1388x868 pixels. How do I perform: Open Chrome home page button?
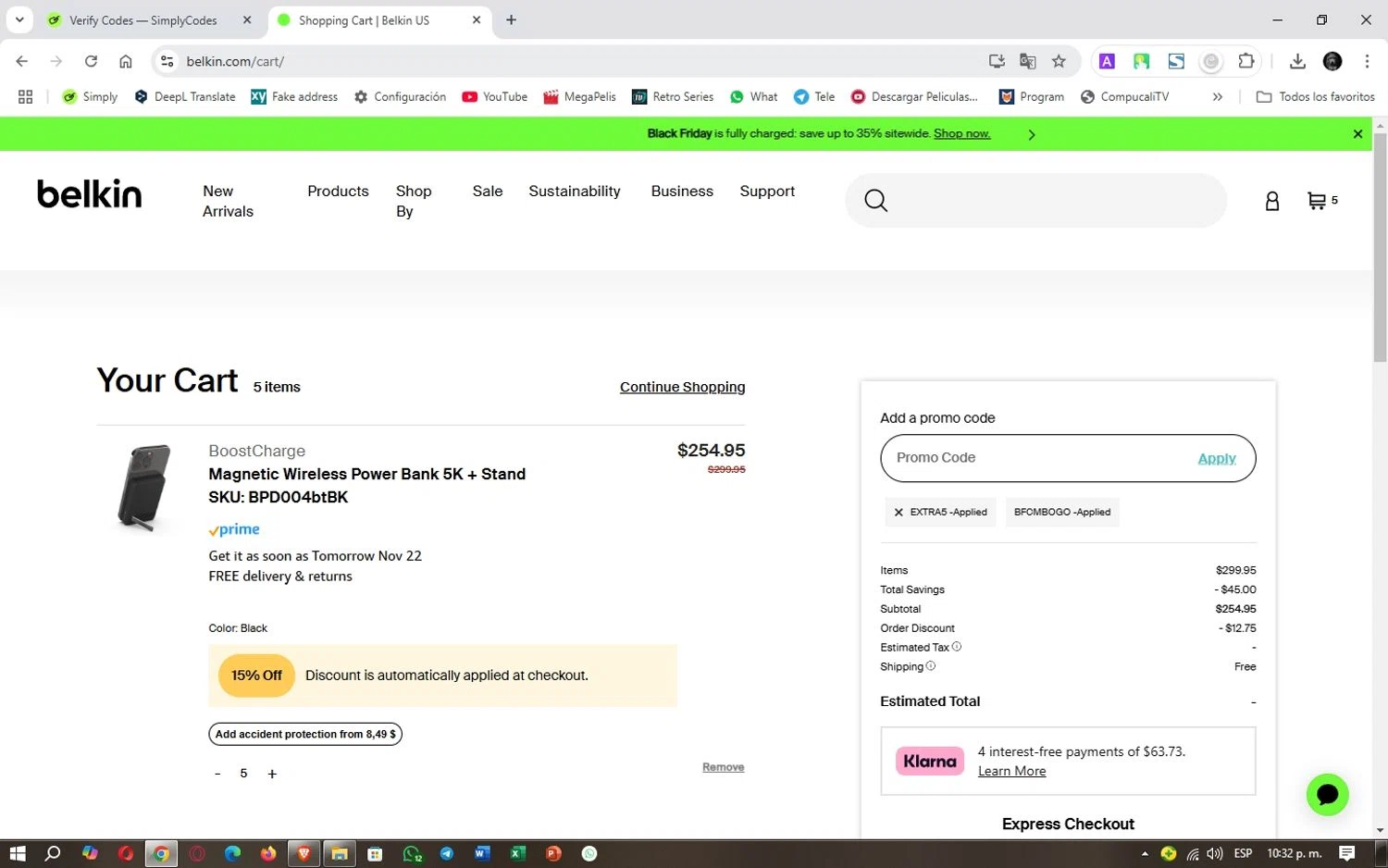click(126, 61)
